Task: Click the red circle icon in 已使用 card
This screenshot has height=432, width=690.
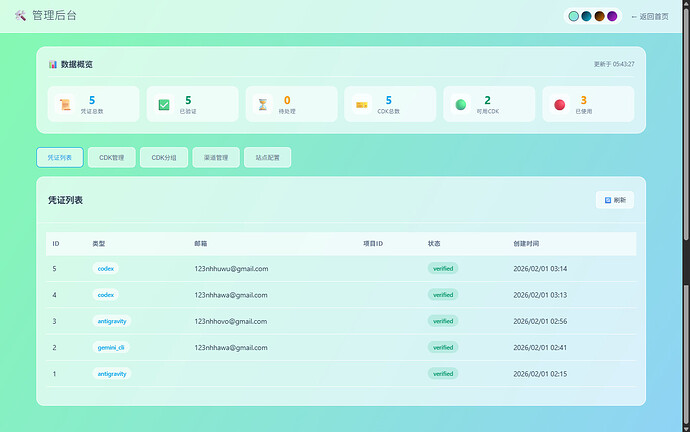Action: click(x=560, y=105)
